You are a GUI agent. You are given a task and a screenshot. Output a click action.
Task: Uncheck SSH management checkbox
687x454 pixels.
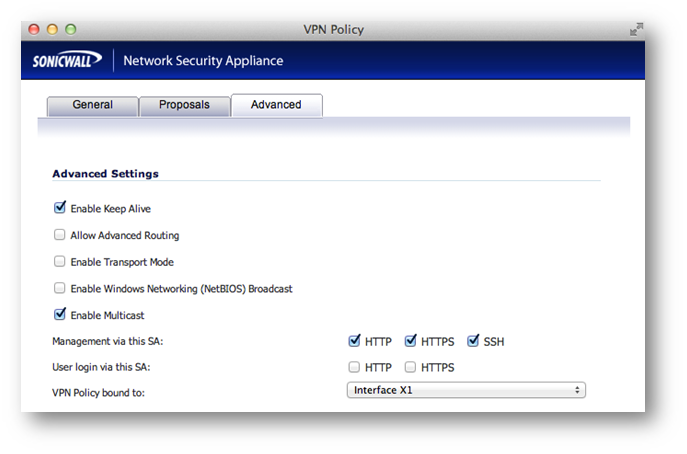(x=473, y=342)
